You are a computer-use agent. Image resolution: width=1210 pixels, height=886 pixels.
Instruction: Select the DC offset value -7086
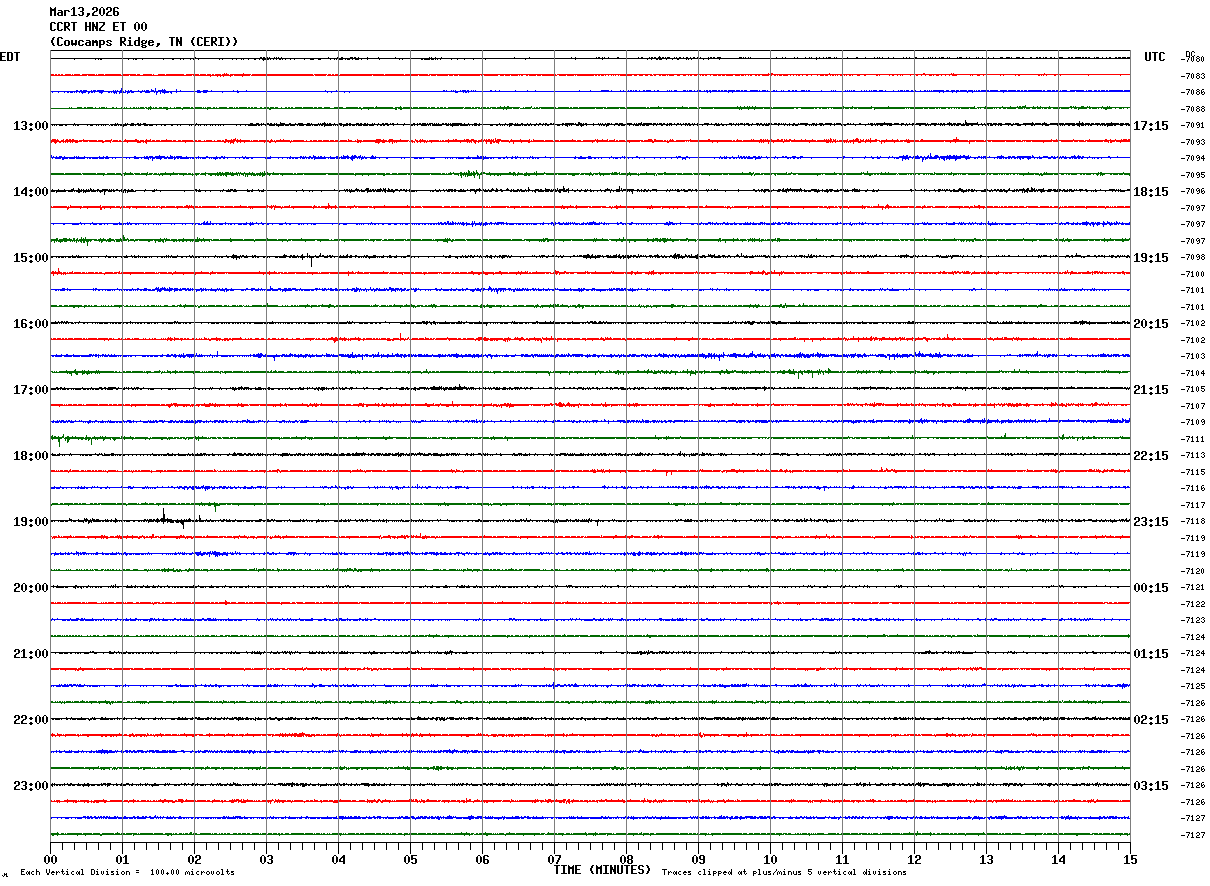click(1193, 92)
